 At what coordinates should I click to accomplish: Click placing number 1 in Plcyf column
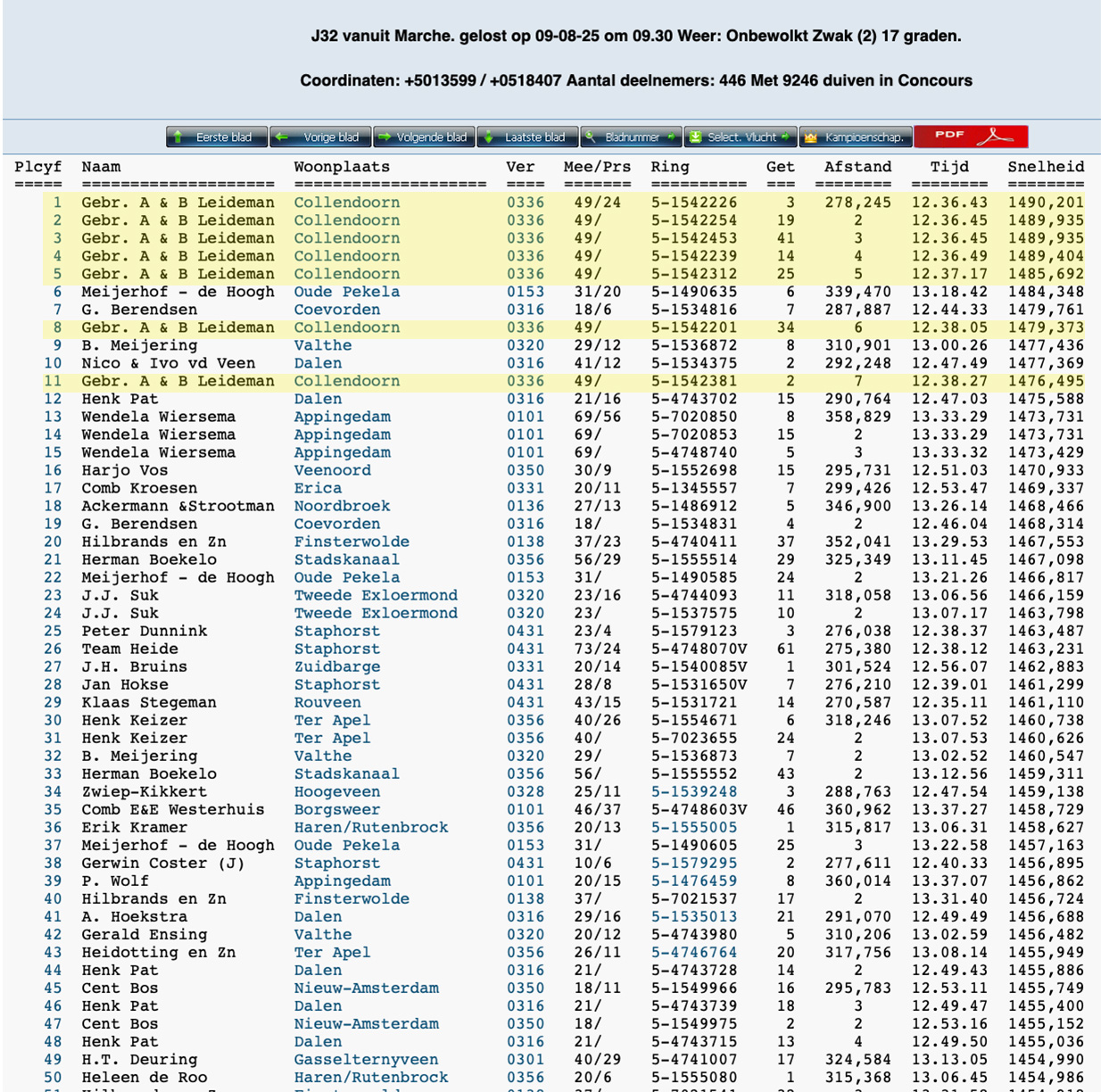point(58,203)
